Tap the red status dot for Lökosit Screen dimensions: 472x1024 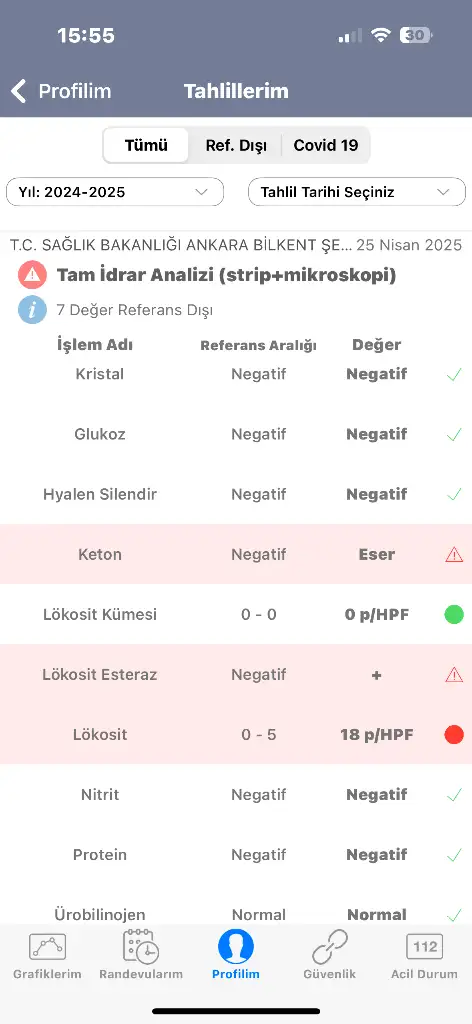coord(454,735)
